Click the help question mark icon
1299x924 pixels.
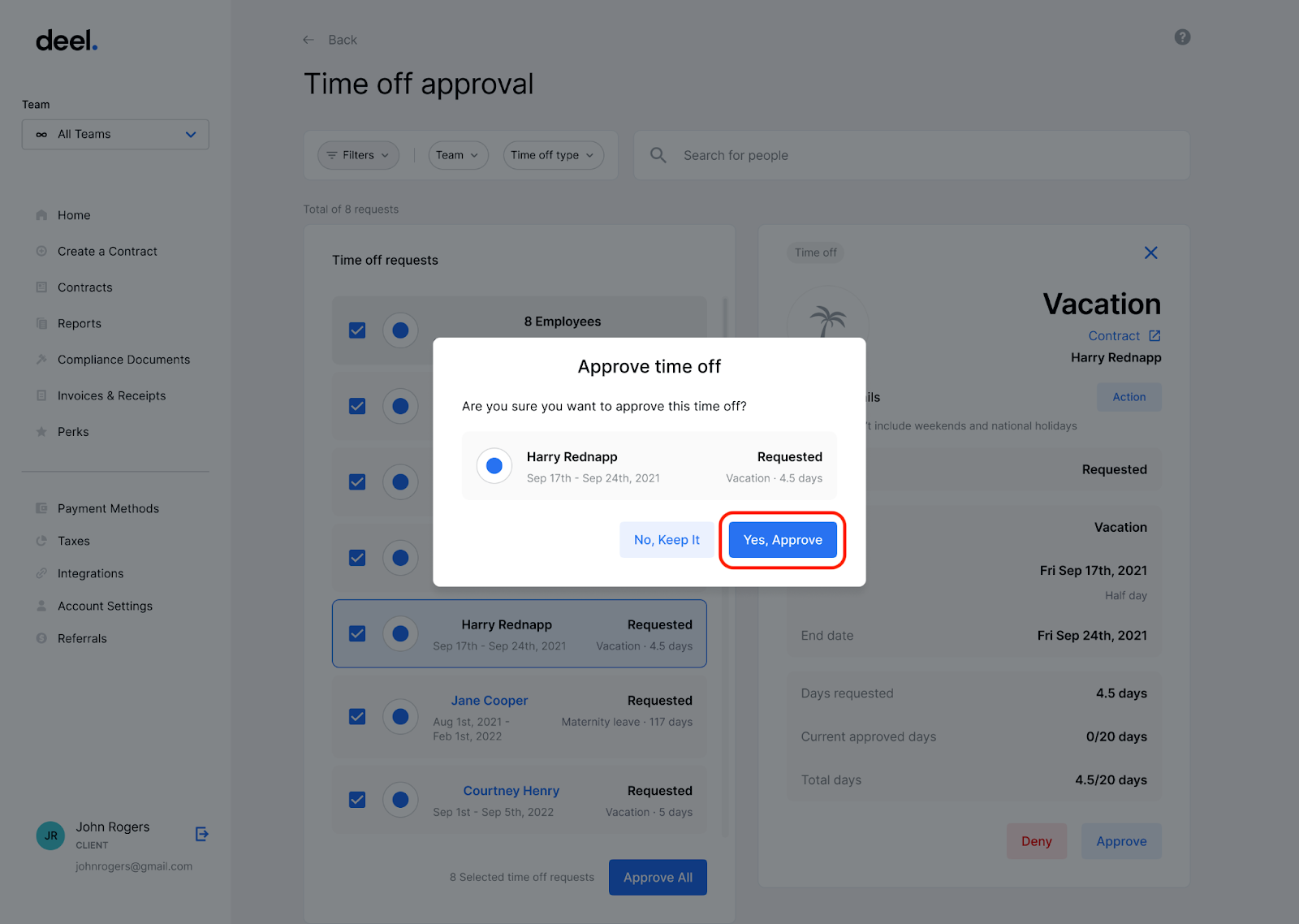[x=1182, y=37]
